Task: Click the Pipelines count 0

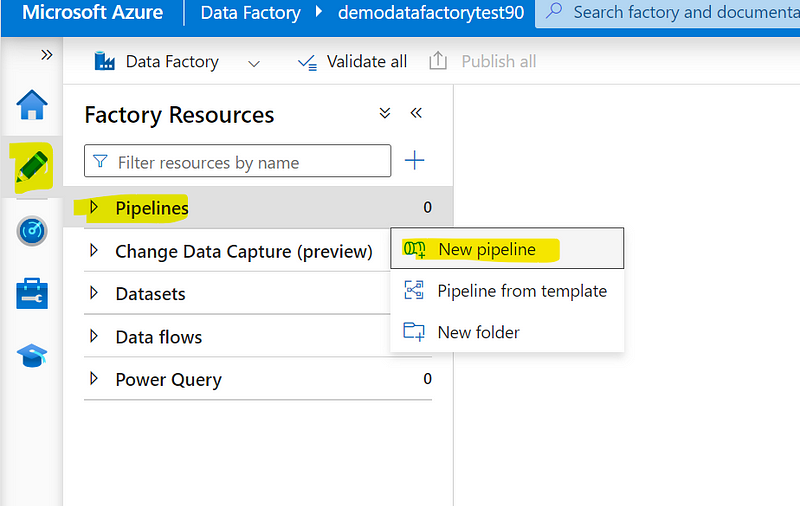Action: [x=428, y=207]
